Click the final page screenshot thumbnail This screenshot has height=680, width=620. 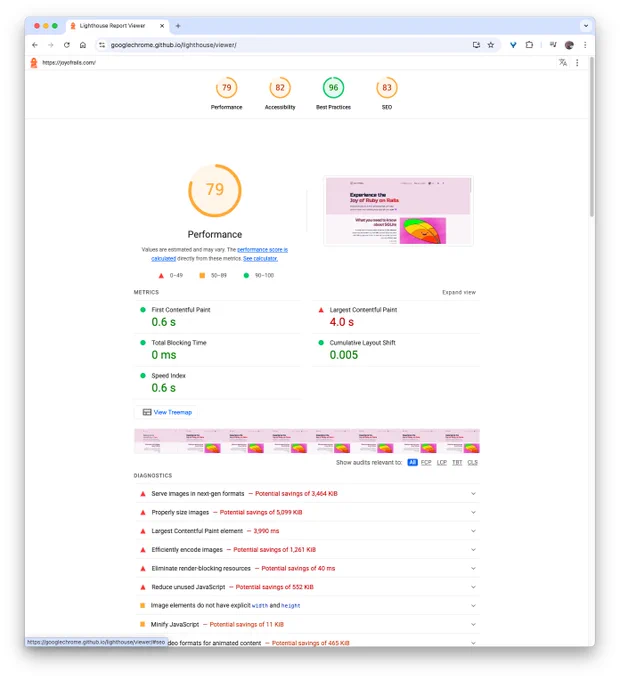pos(398,211)
